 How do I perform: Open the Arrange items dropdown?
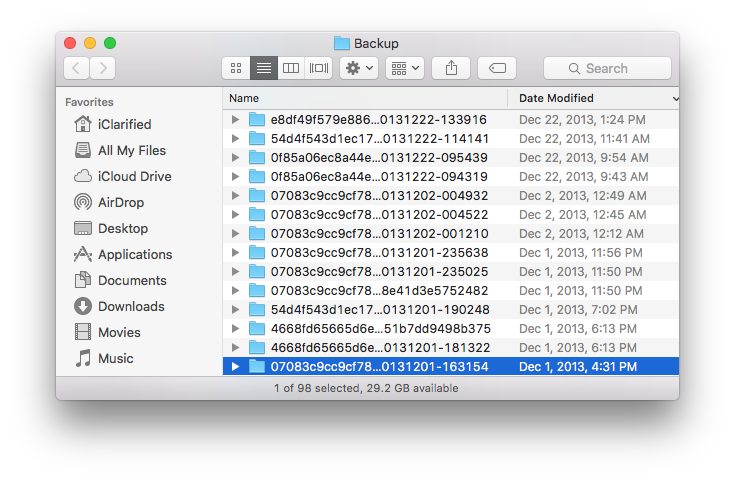tap(404, 68)
